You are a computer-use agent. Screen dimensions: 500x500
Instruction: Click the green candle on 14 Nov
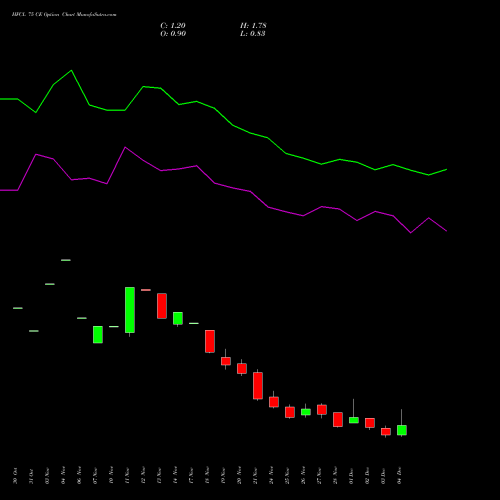tap(178, 318)
